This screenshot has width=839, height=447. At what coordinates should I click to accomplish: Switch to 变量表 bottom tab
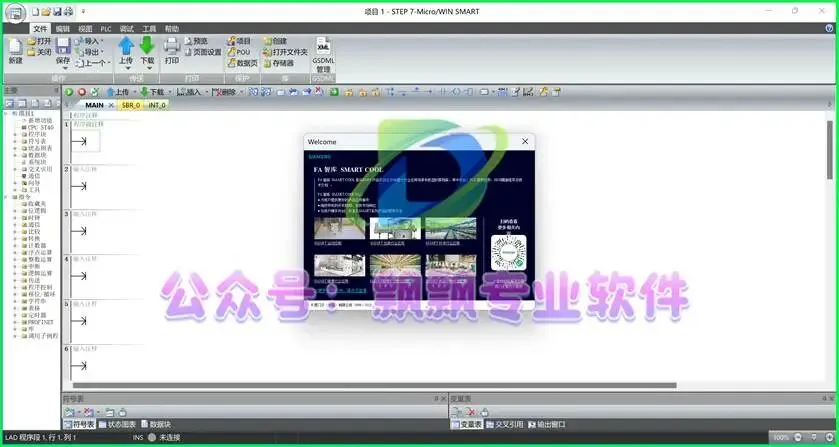tap(468, 425)
